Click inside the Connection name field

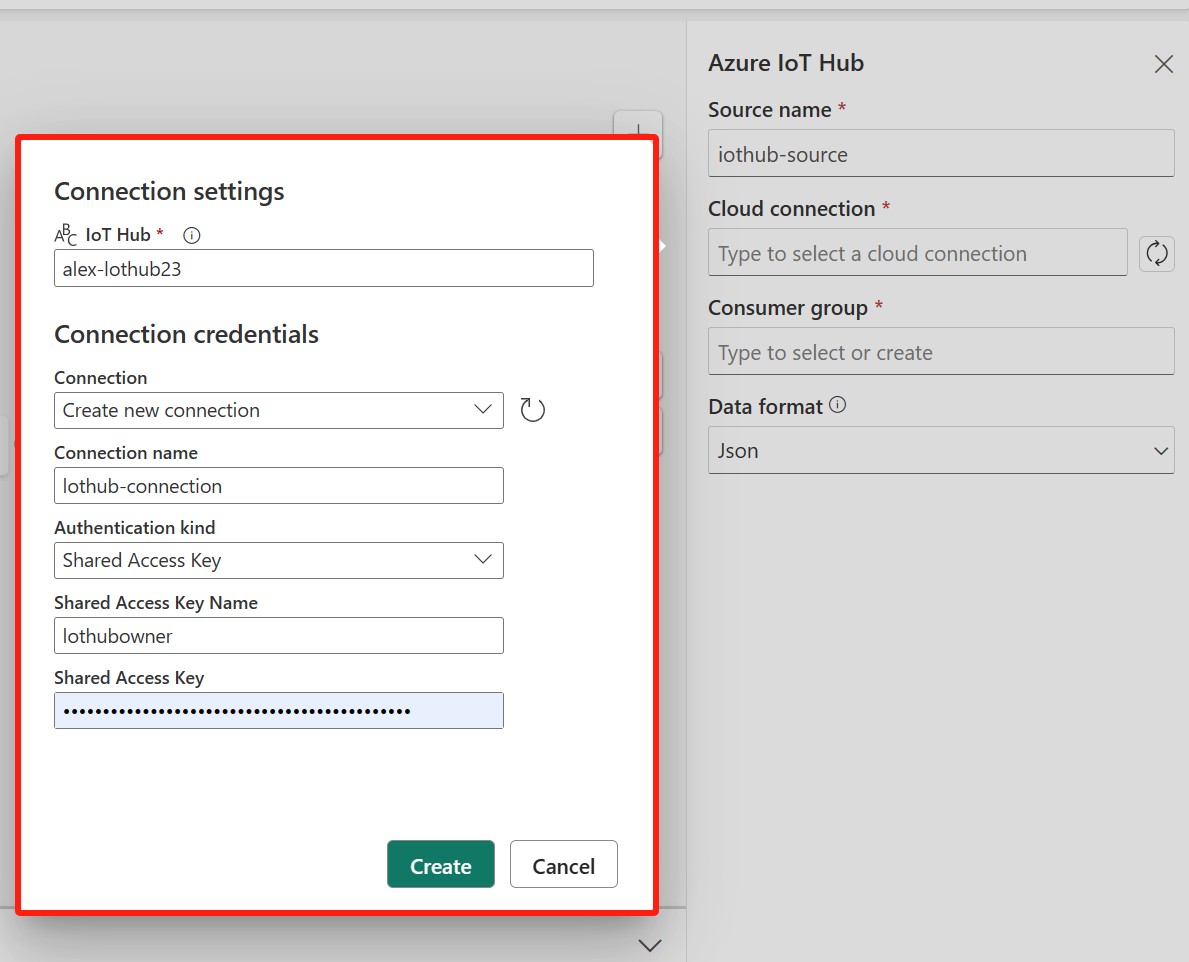(x=278, y=485)
